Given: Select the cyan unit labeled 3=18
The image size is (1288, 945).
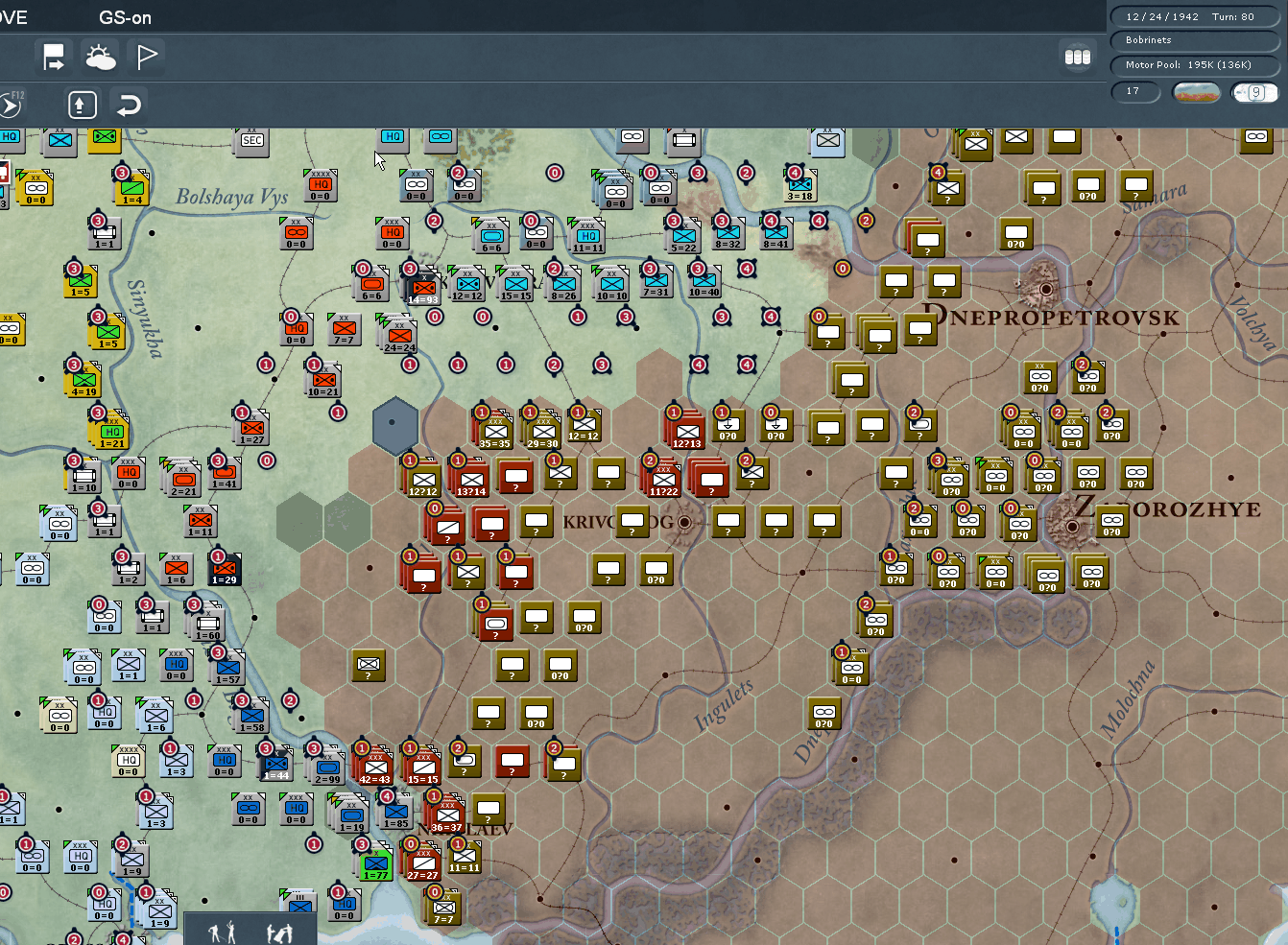Looking at the screenshot, I should click(800, 185).
